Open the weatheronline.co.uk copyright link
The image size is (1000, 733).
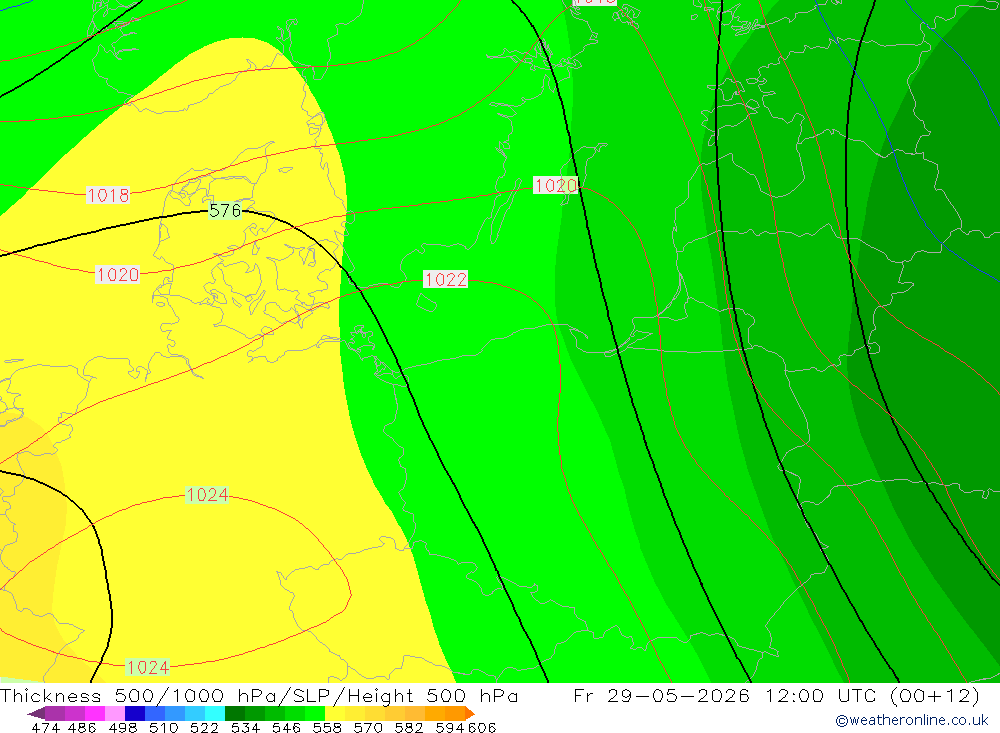coord(912,720)
